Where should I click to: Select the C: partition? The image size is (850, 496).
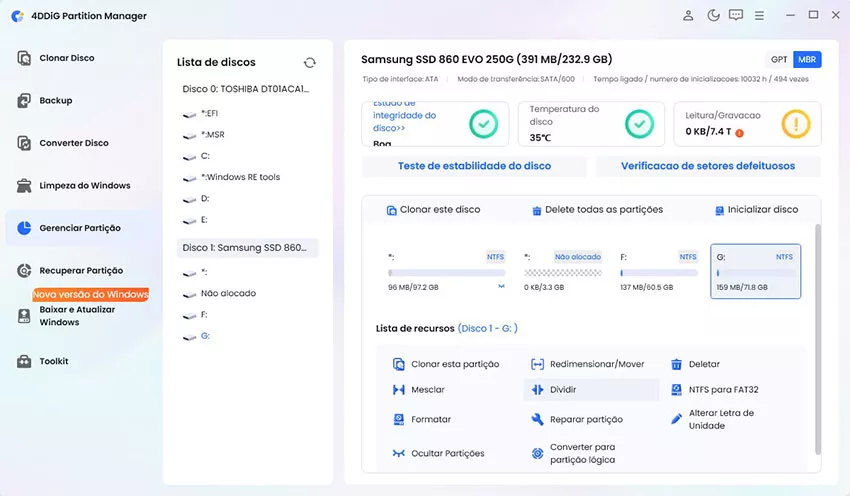[x=205, y=156]
